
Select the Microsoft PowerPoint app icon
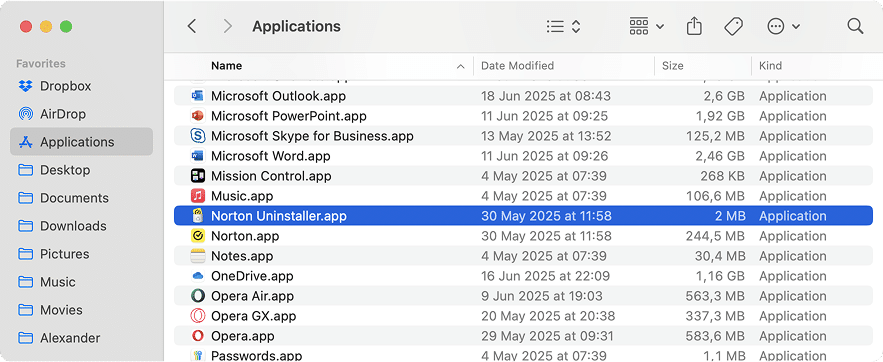point(198,116)
